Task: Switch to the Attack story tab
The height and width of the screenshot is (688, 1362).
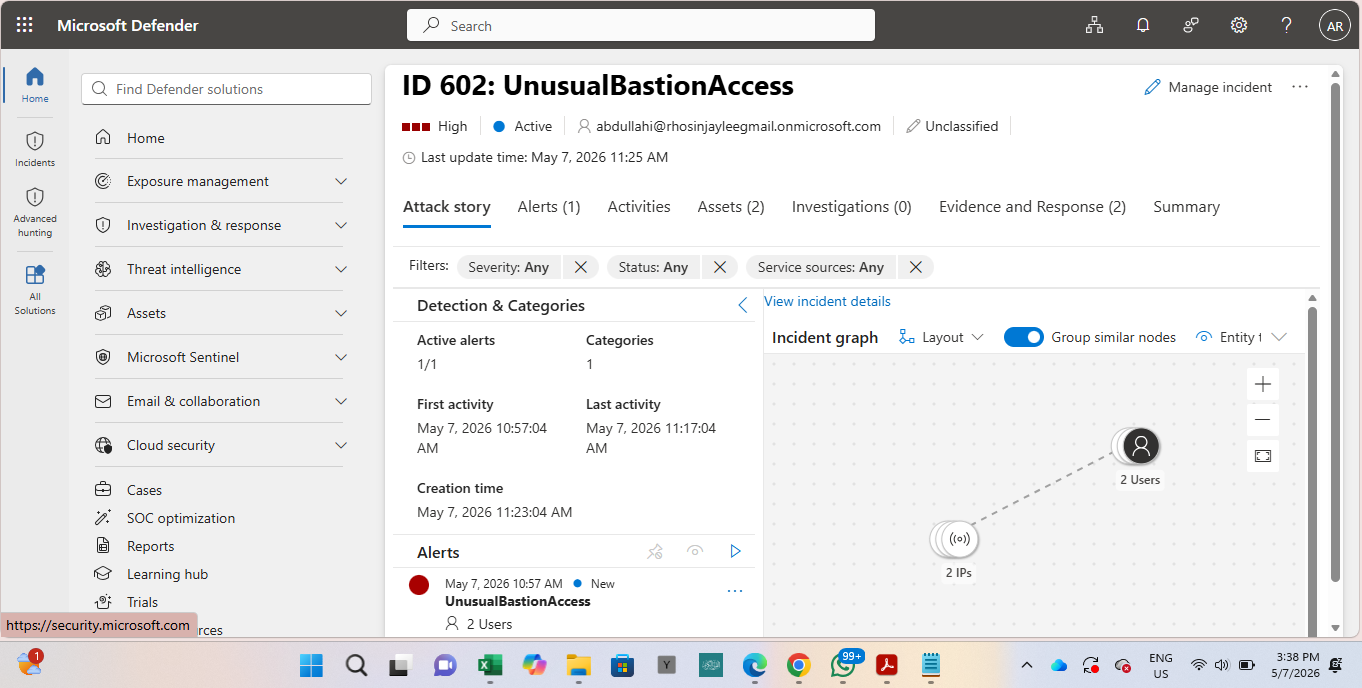Action: click(447, 207)
